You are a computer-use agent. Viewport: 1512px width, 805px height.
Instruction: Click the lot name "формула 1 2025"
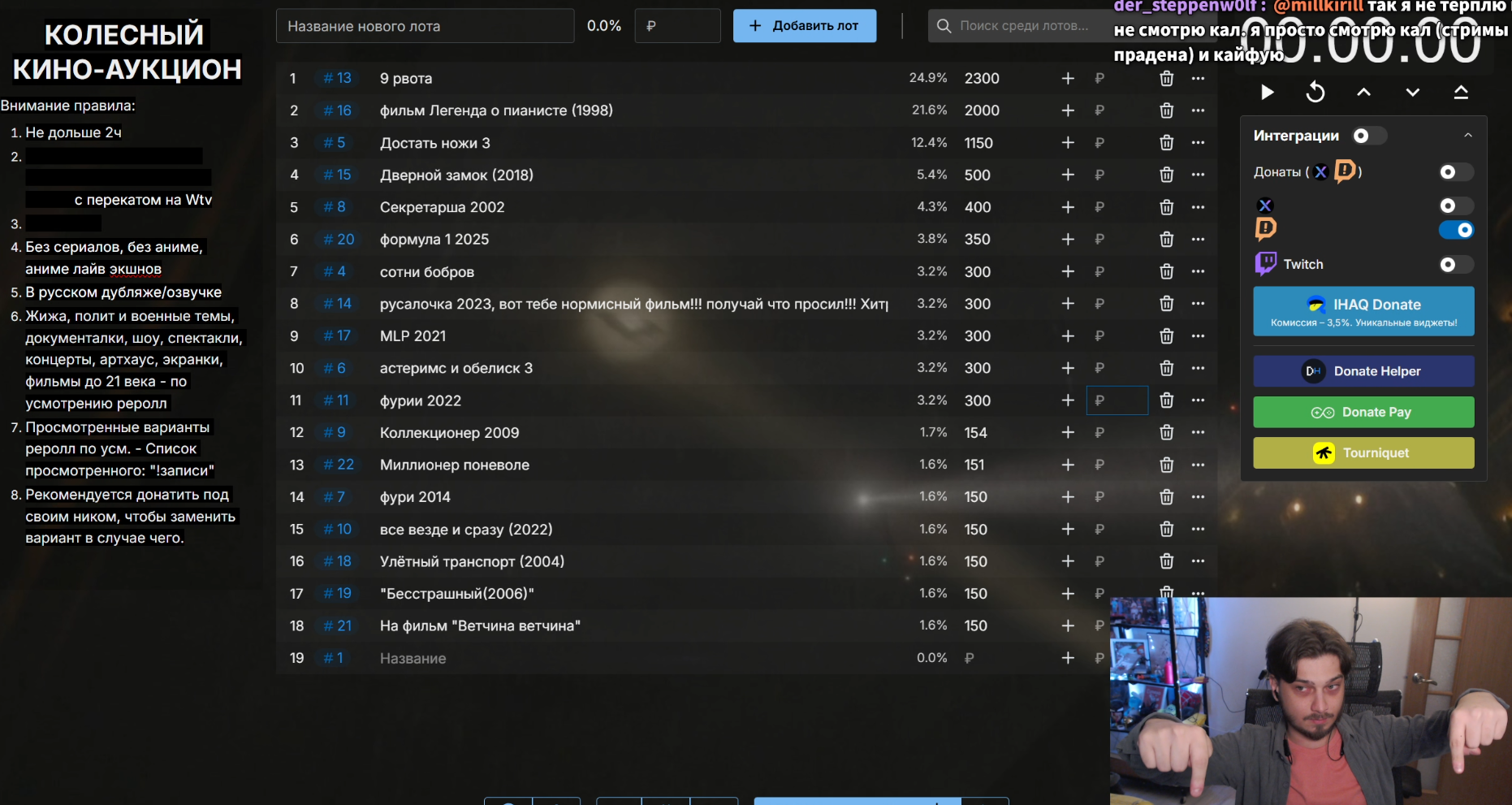point(434,239)
